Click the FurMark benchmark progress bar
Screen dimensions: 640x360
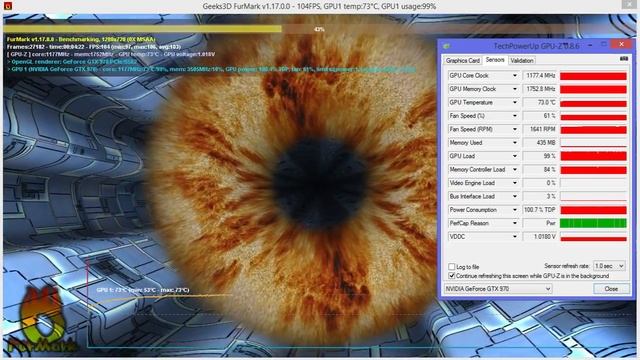click(320, 29)
